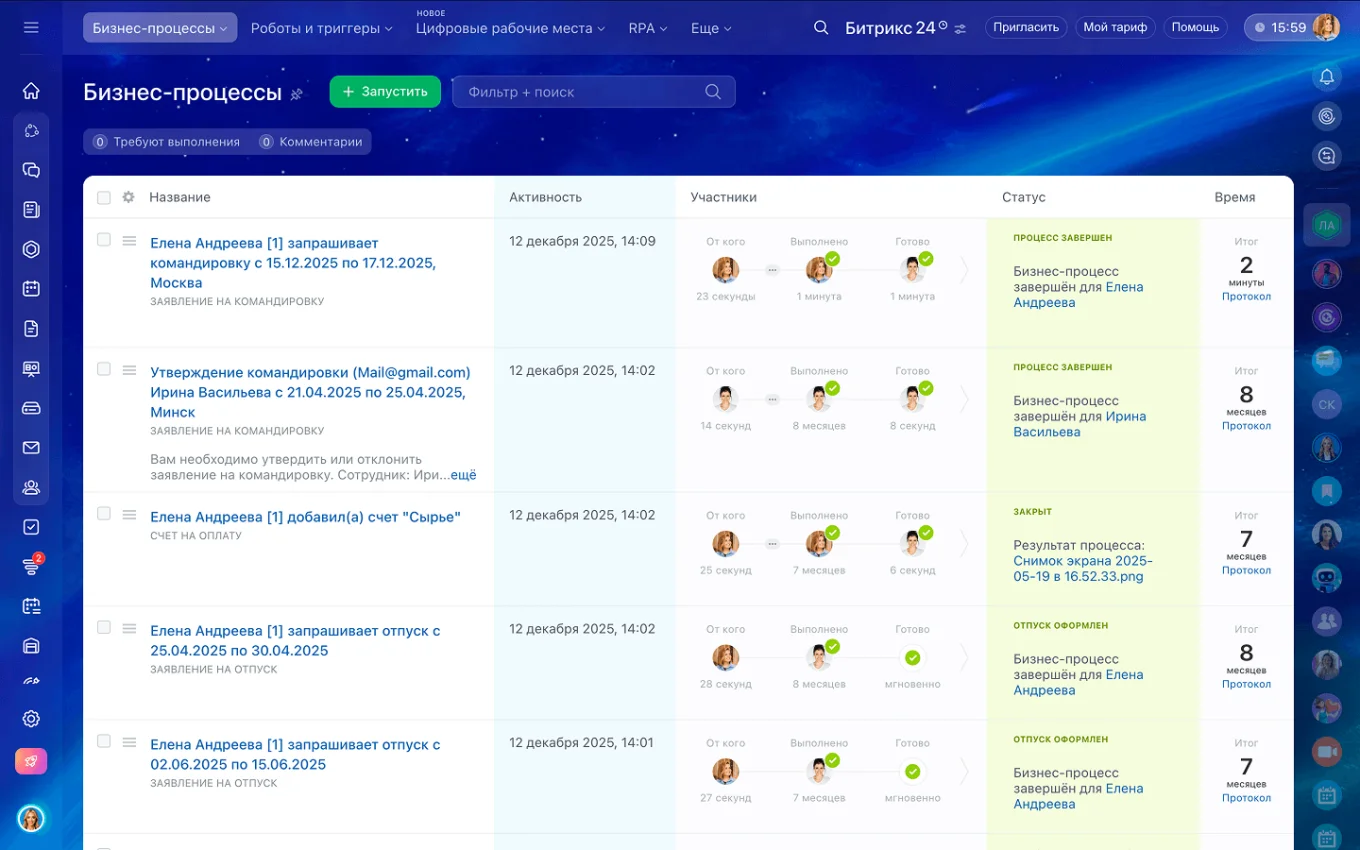The width and height of the screenshot is (1360, 850).
Task: Pin the Бизнес-процессы page with pin icon
Action: pyautogui.click(x=296, y=94)
